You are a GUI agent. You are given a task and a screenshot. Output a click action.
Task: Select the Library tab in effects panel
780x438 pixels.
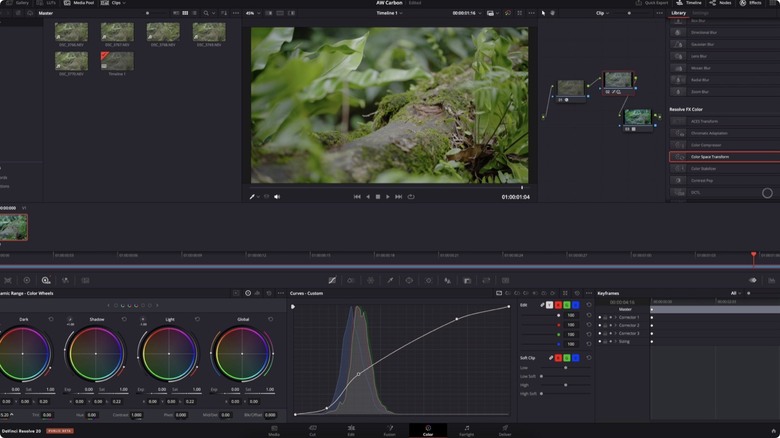(678, 13)
